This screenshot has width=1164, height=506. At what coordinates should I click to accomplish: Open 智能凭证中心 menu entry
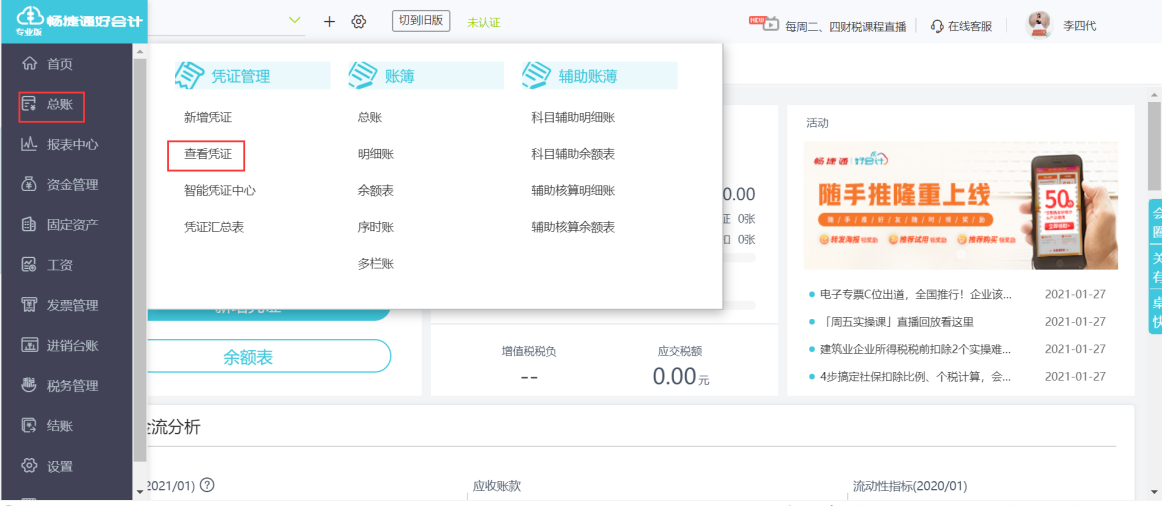click(x=220, y=190)
